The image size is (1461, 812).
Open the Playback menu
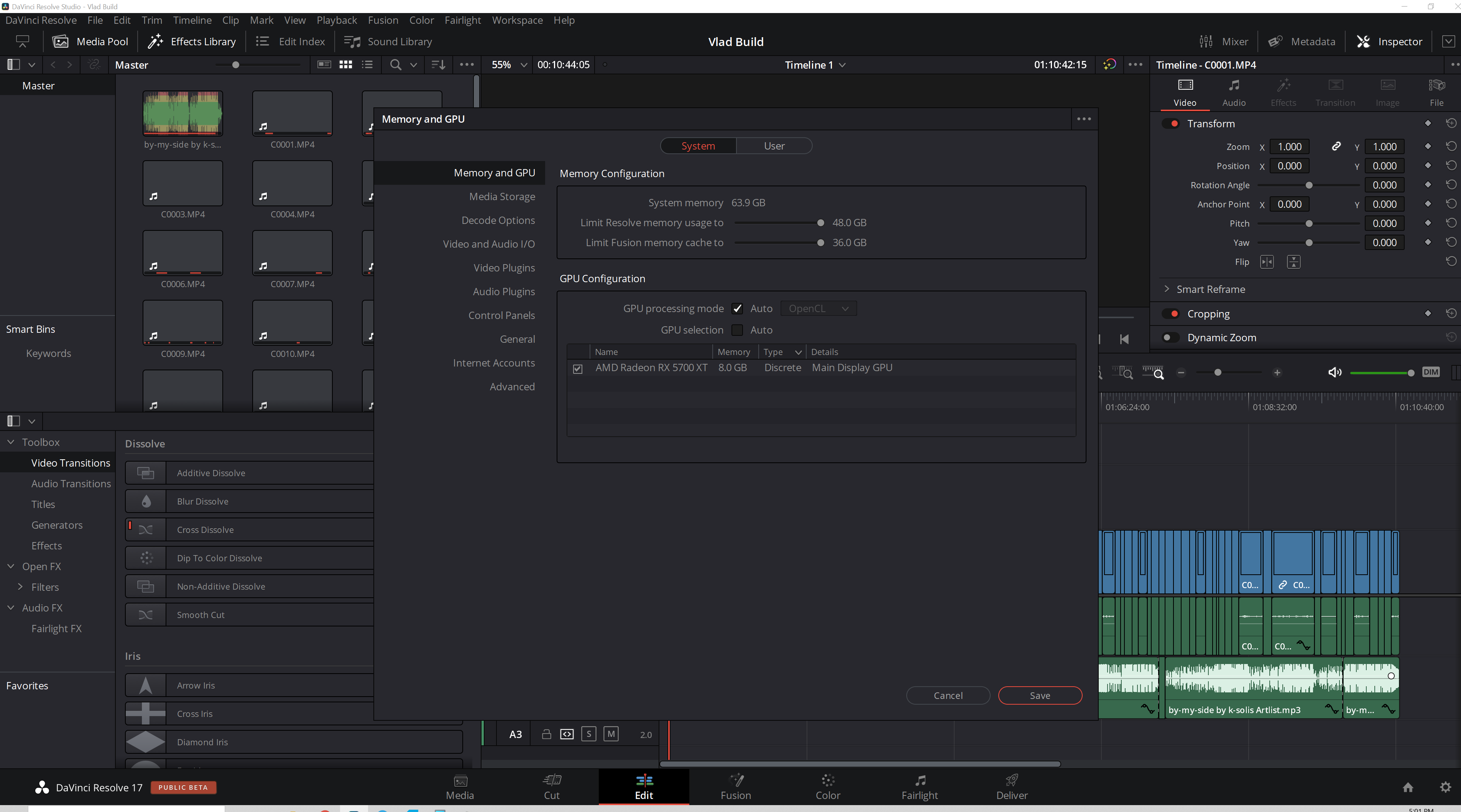tap(336, 20)
